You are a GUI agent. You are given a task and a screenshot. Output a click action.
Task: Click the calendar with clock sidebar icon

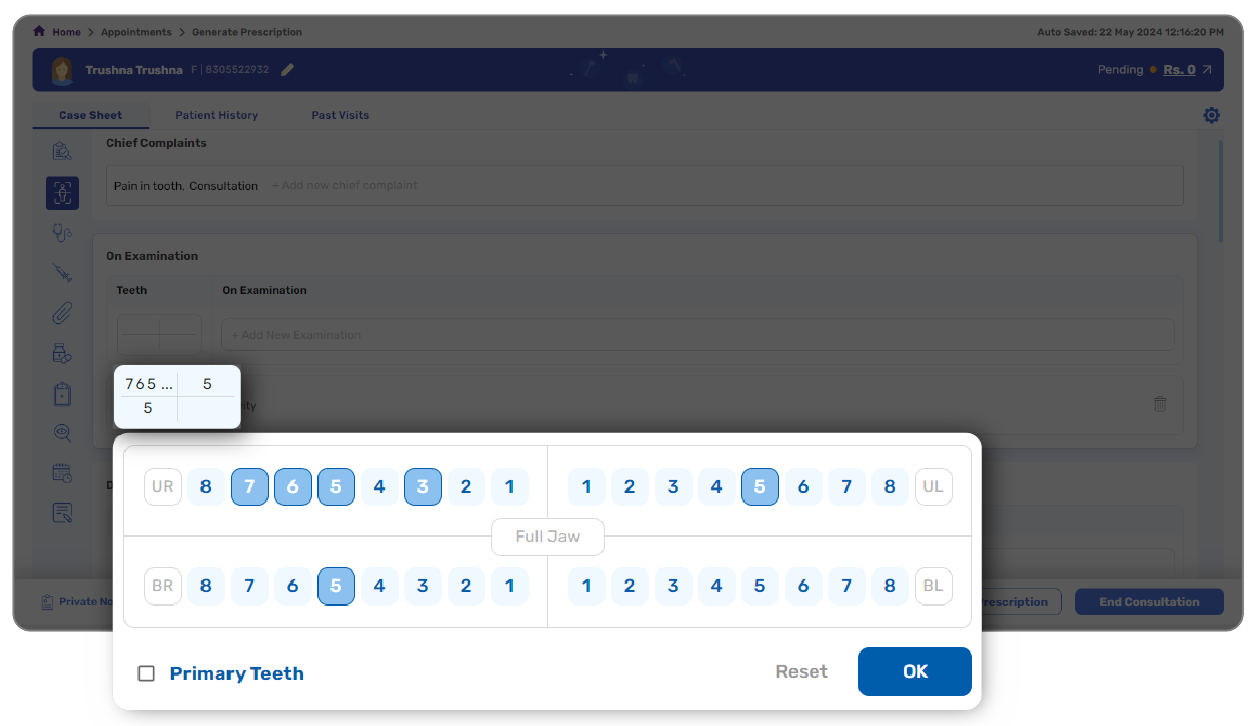62,473
